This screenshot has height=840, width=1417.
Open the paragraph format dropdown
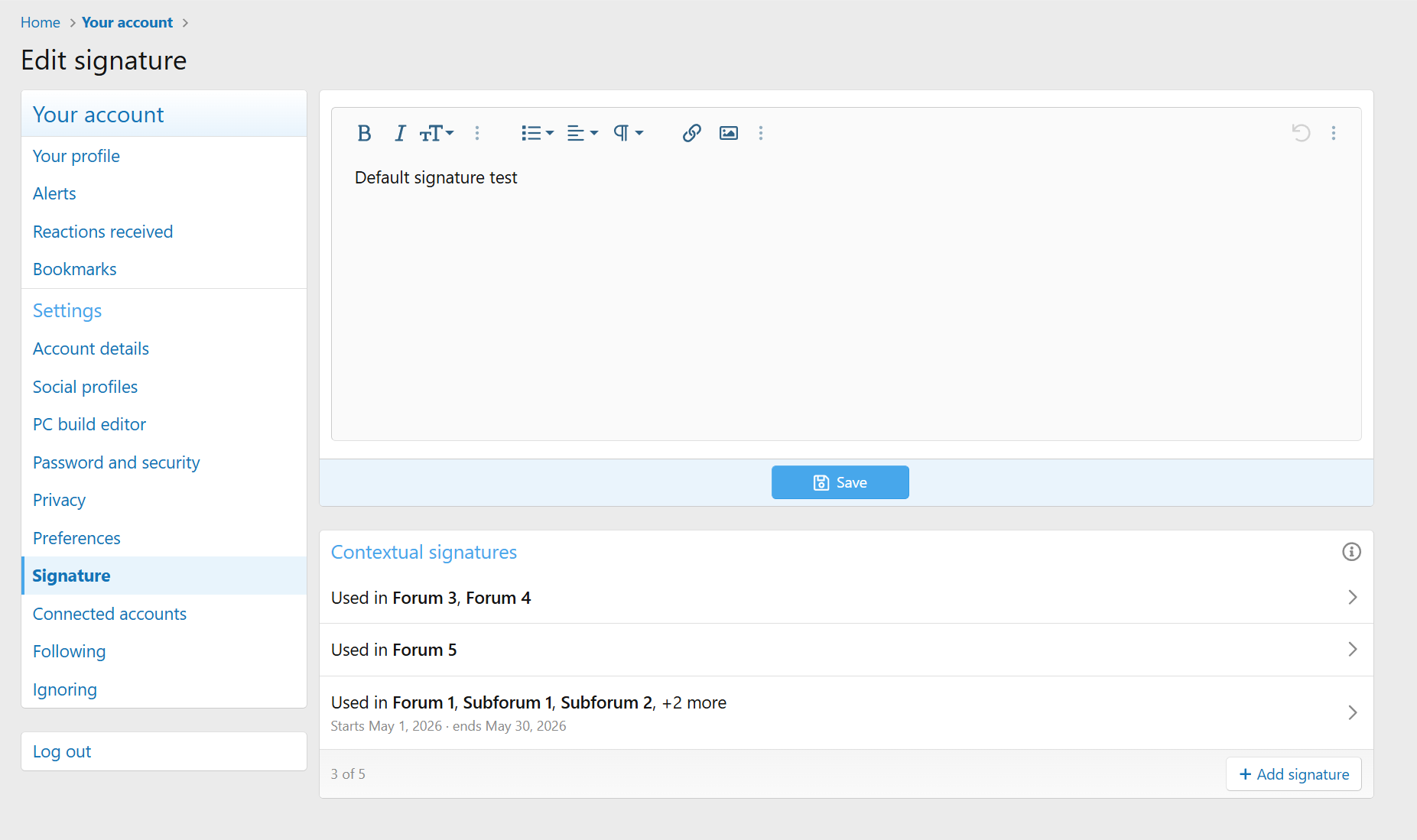(x=628, y=133)
